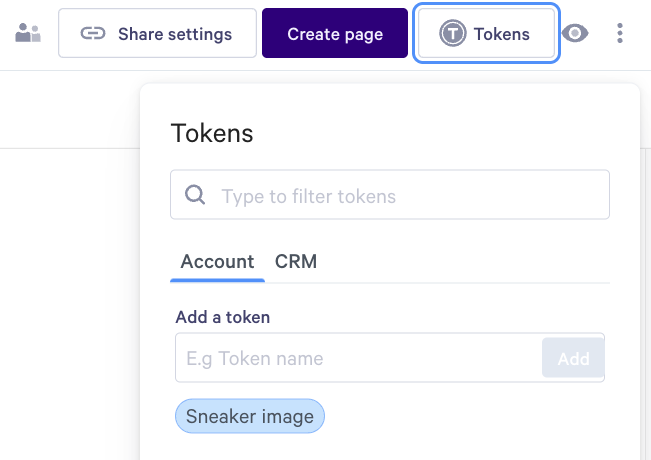The width and height of the screenshot is (651, 460).
Task: Switch to the Account tab
Action: 217,262
